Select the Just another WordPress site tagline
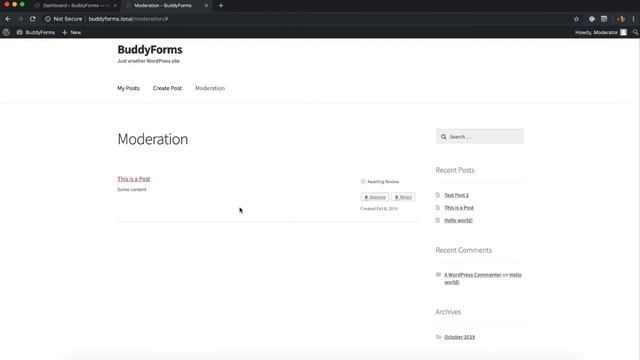 tap(148, 61)
